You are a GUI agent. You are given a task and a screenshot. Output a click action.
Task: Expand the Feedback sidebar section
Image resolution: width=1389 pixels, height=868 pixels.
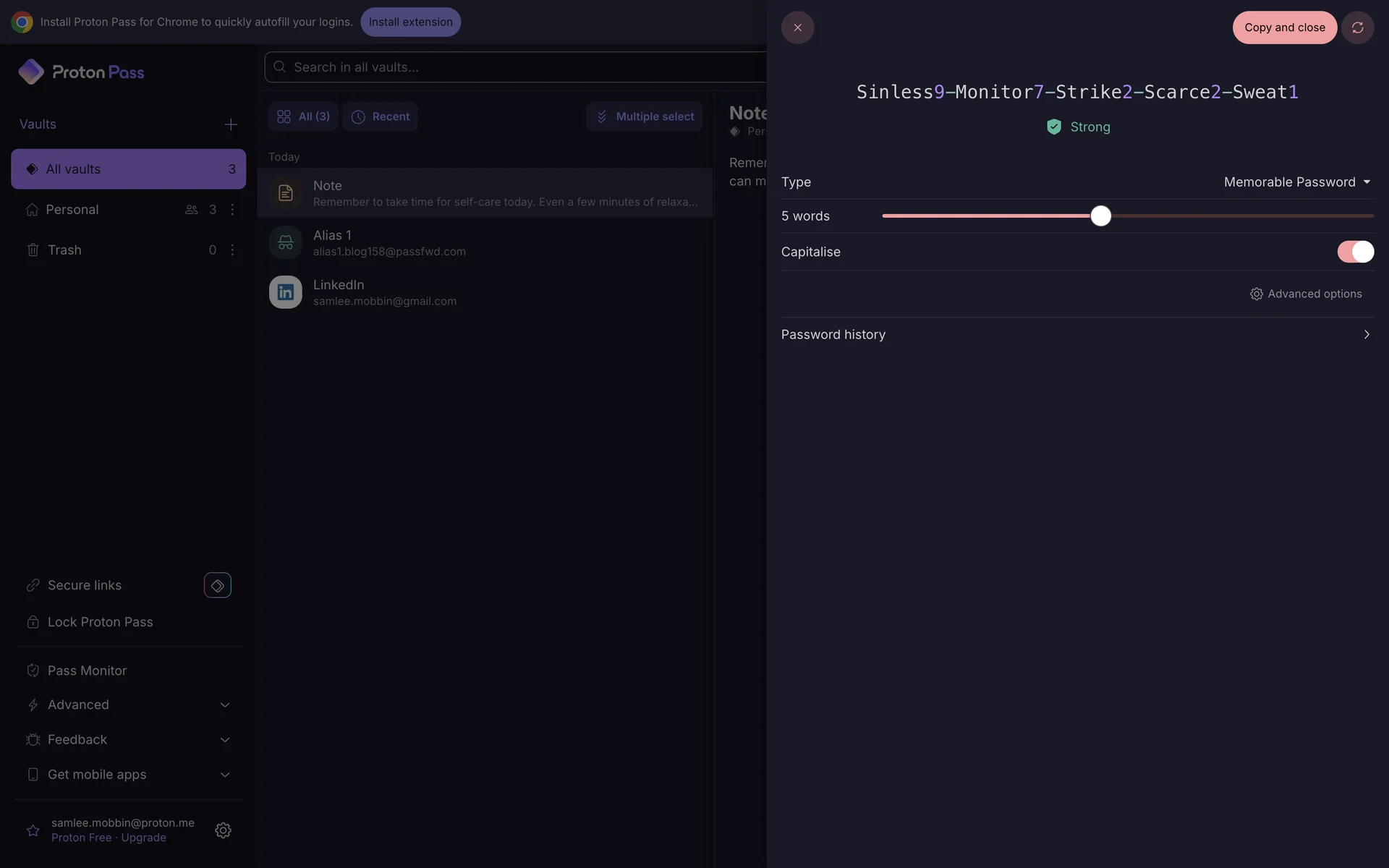(224, 740)
